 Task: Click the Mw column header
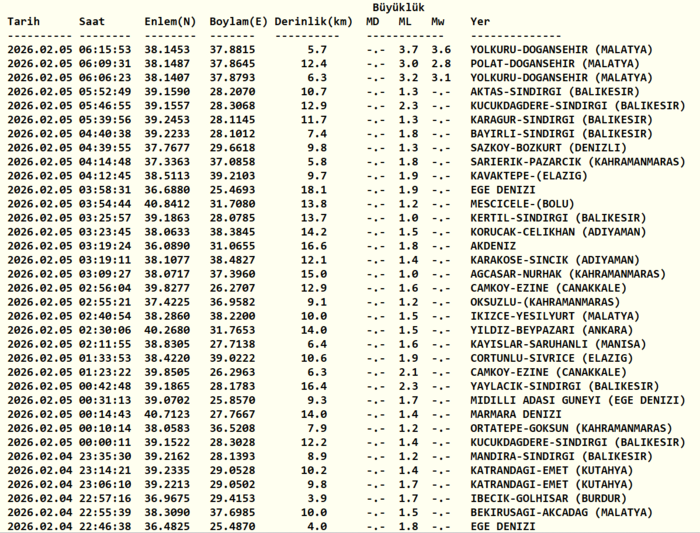click(439, 21)
